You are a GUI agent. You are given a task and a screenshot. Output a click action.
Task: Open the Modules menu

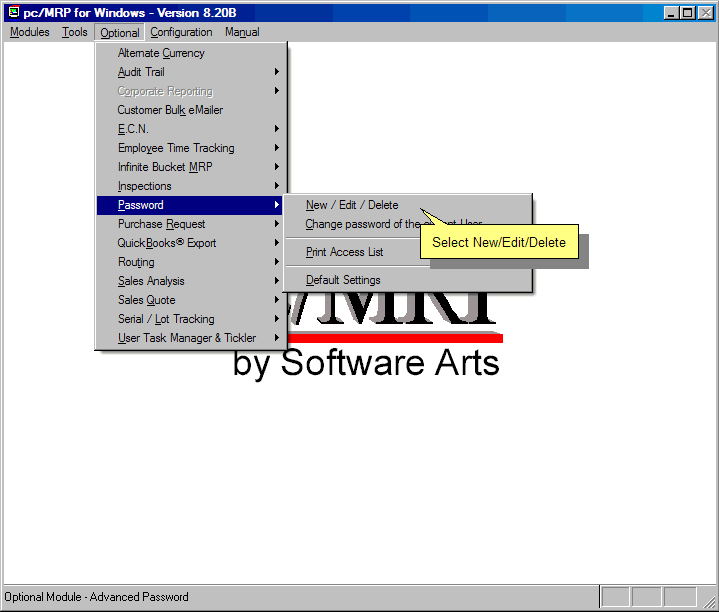point(29,32)
